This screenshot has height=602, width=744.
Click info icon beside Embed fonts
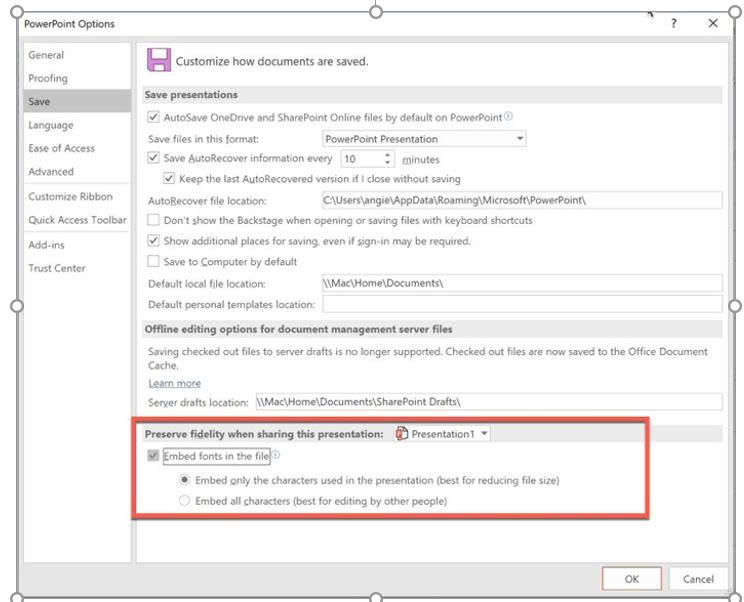276,456
